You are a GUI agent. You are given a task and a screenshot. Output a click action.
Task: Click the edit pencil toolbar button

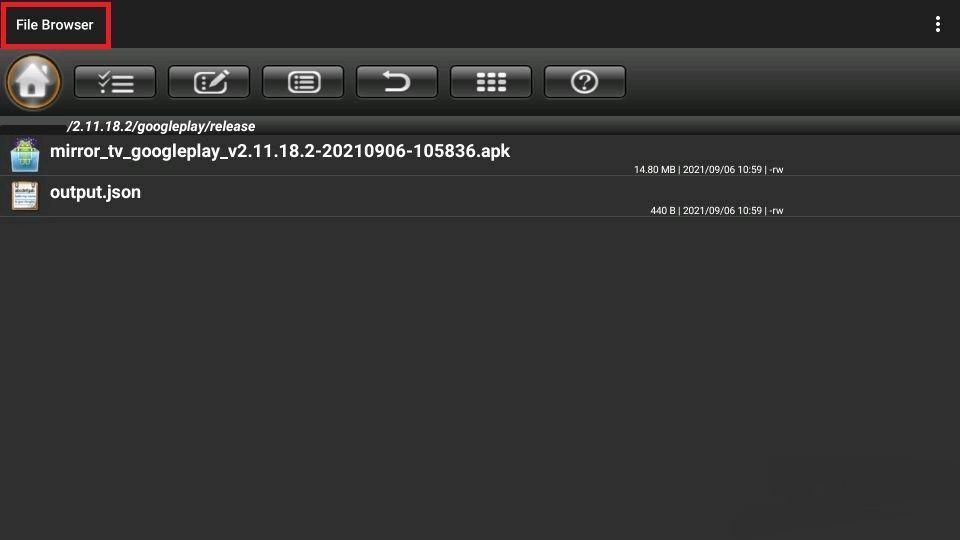pyautogui.click(x=209, y=82)
